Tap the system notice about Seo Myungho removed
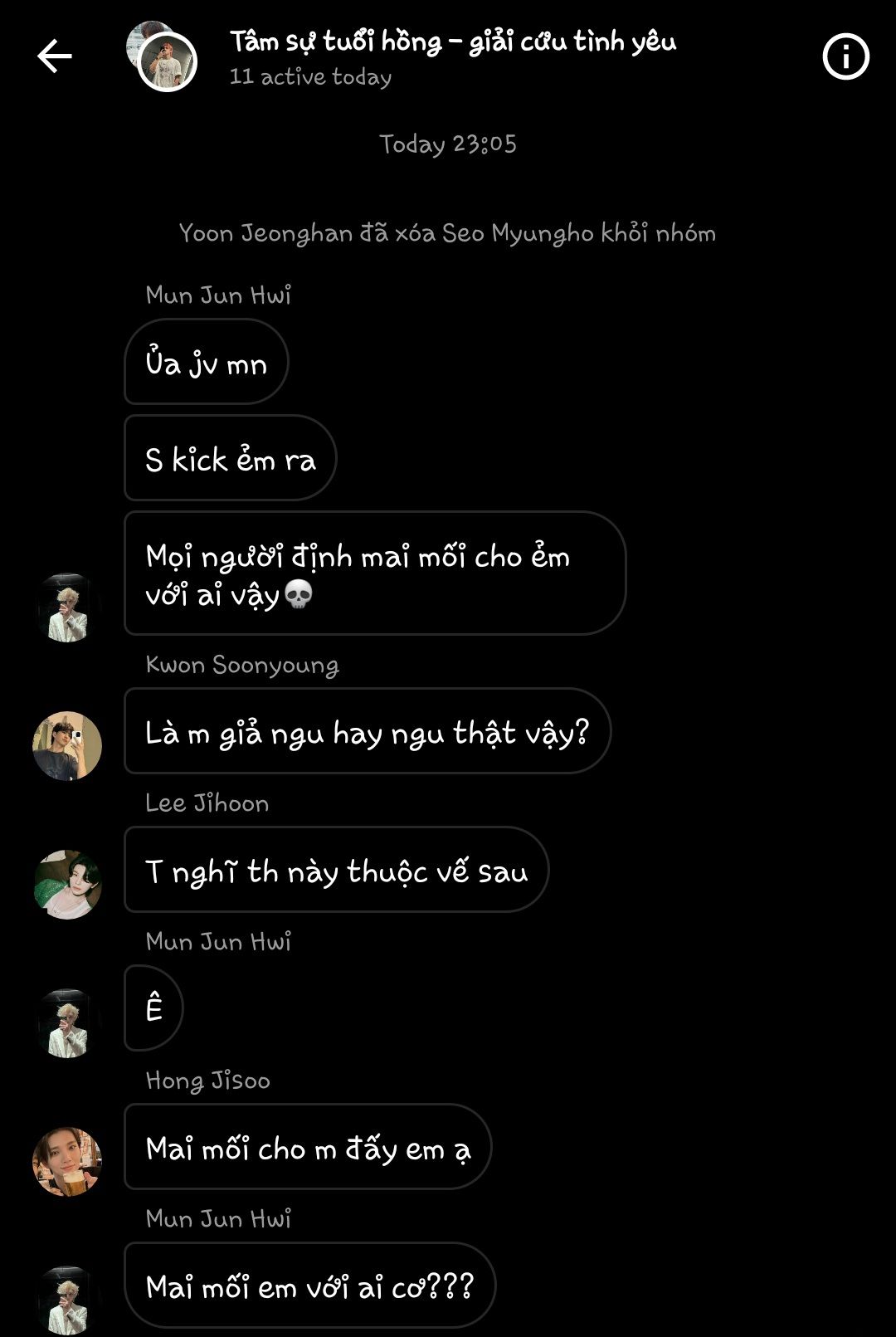The image size is (896, 1337). tap(447, 233)
